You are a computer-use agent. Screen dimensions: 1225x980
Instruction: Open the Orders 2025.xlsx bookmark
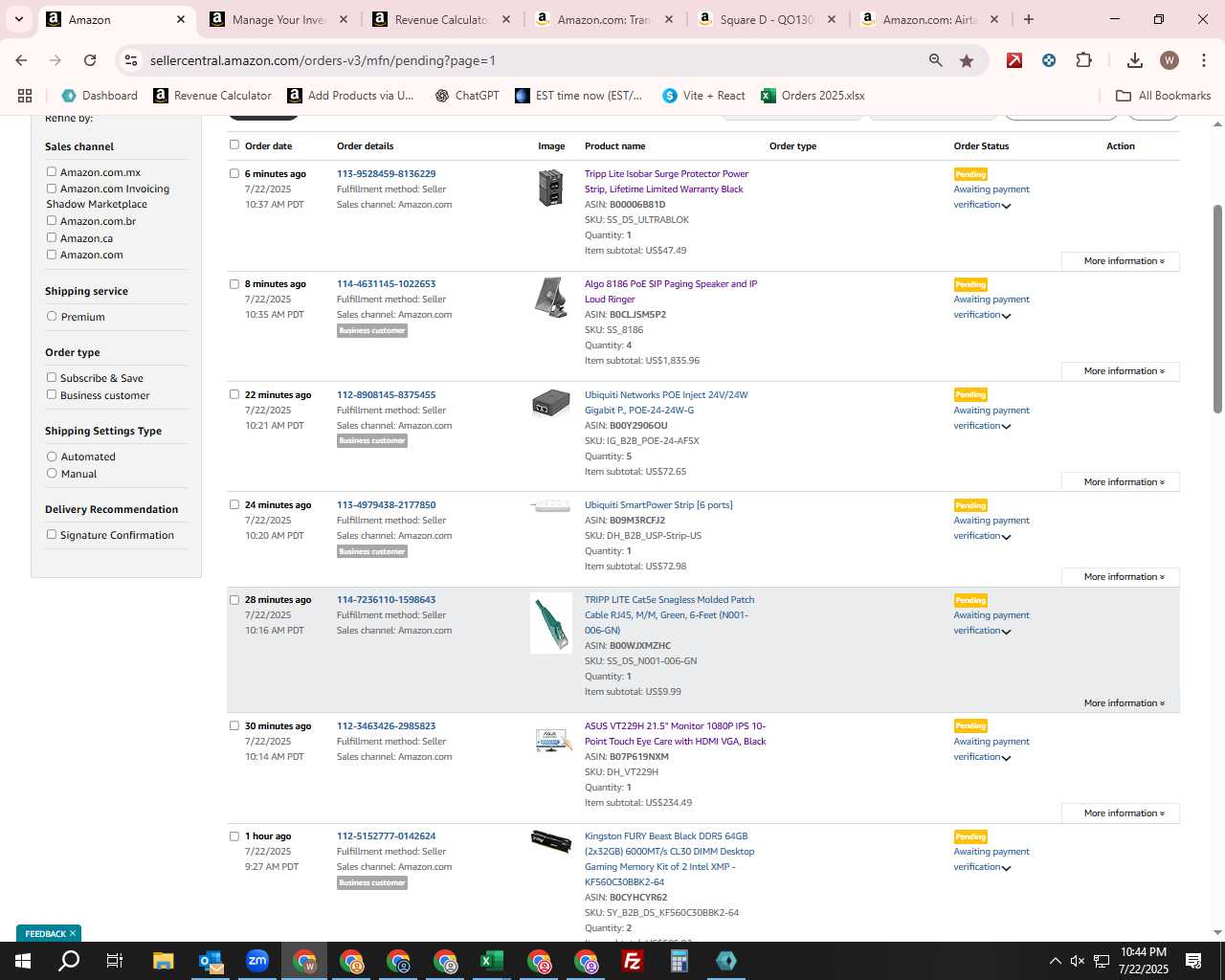click(x=813, y=96)
